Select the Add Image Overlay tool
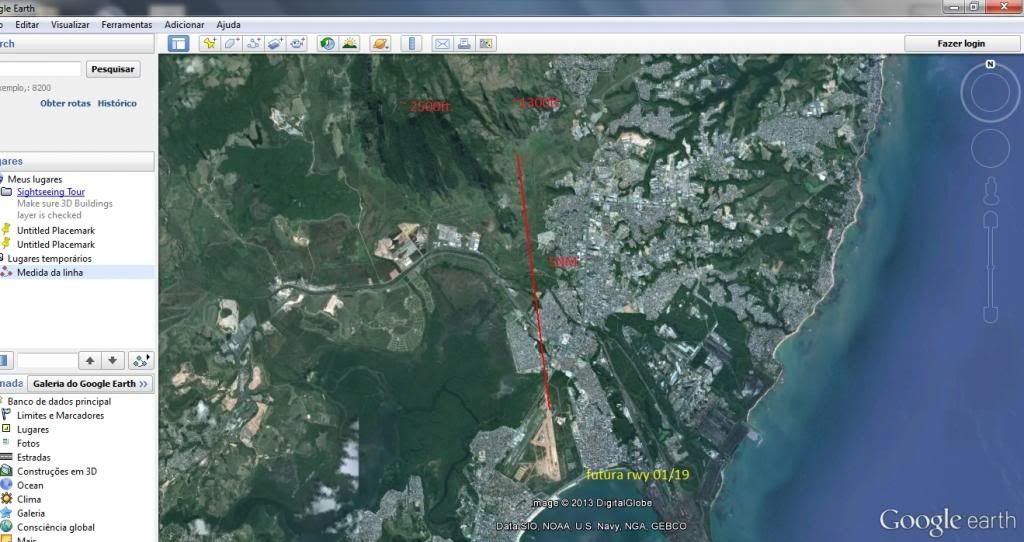 276,44
